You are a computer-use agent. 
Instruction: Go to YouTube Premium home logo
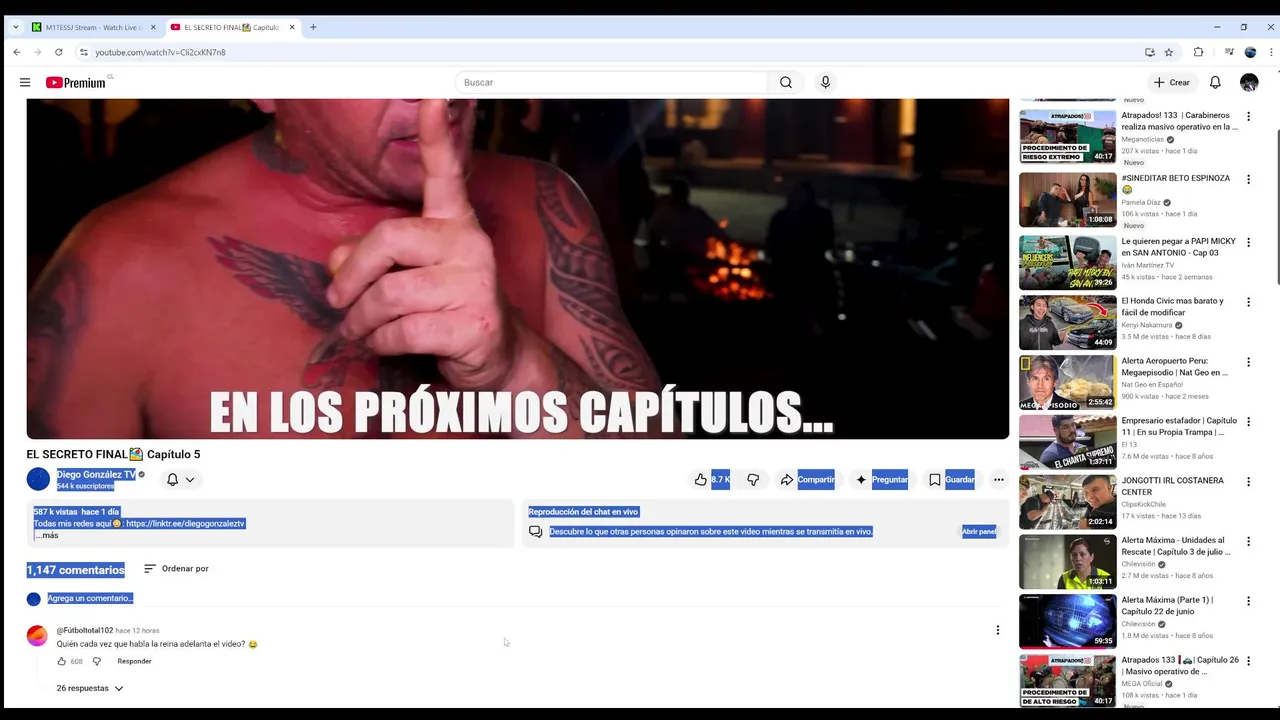77,83
